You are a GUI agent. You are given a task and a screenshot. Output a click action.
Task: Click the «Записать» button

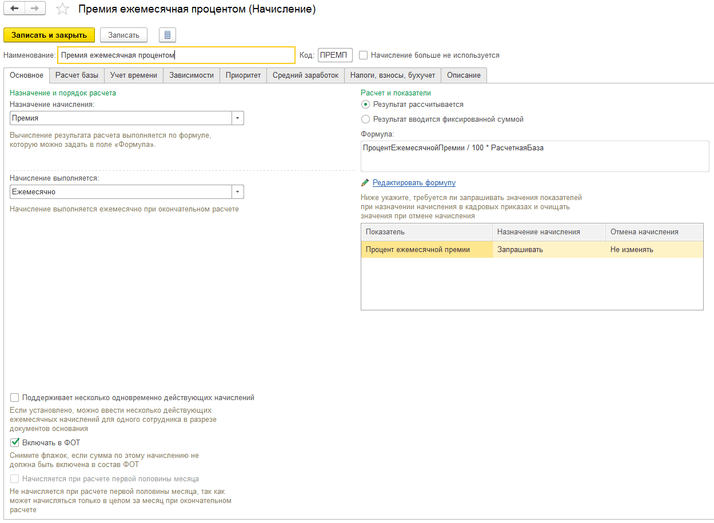tap(124, 35)
